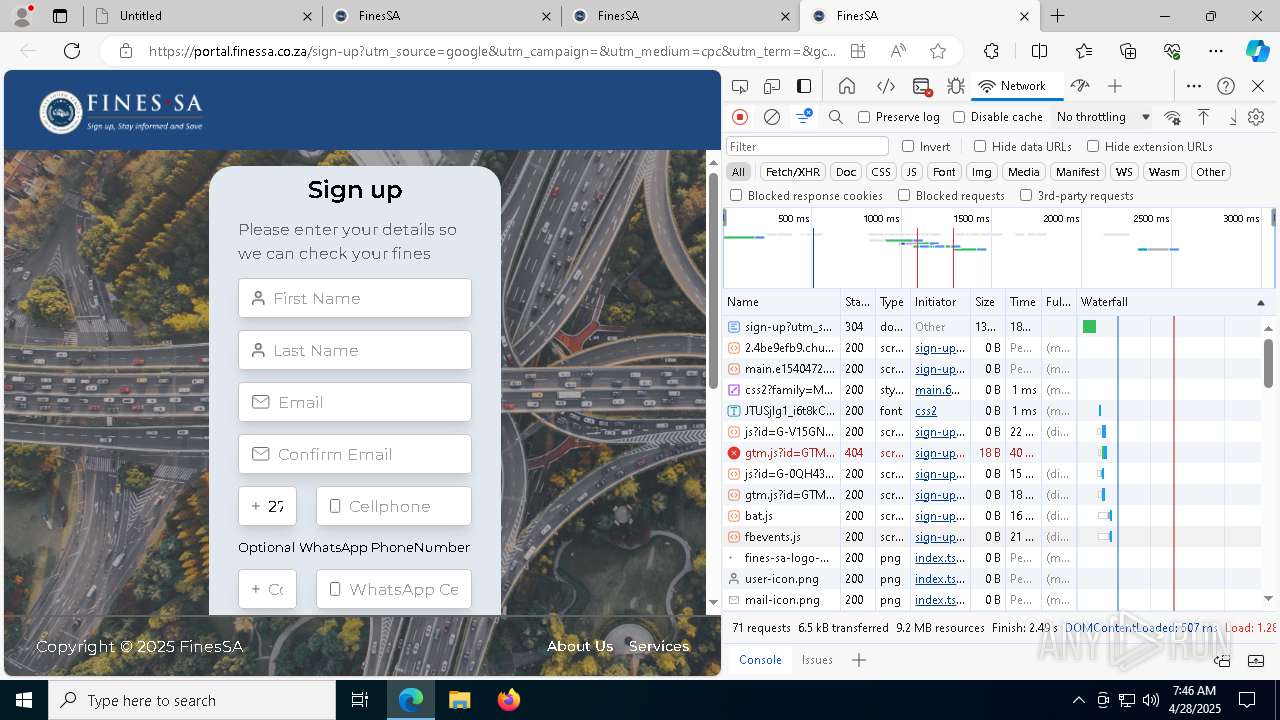The height and width of the screenshot is (720, 1280).
Task: Open the Sources debugger bug icon
Action: [x=956, y=86]
